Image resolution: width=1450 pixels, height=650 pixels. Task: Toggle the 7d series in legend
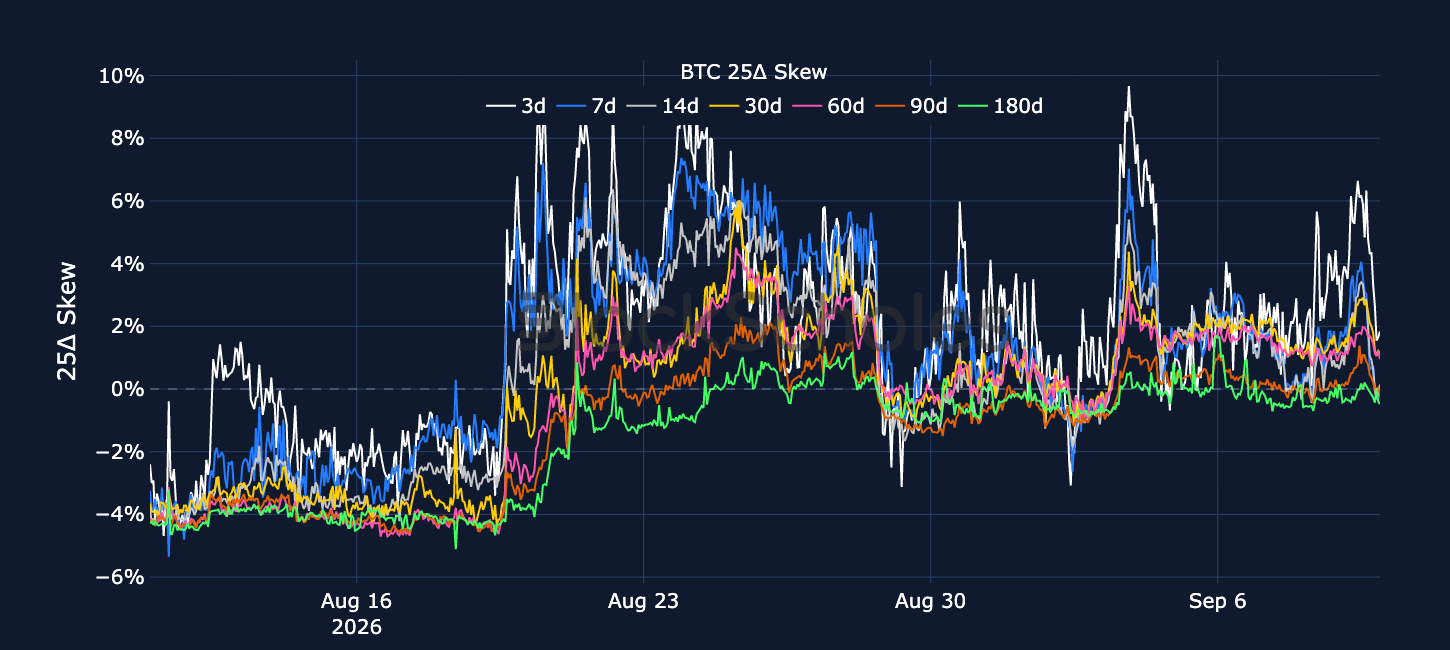586,106
